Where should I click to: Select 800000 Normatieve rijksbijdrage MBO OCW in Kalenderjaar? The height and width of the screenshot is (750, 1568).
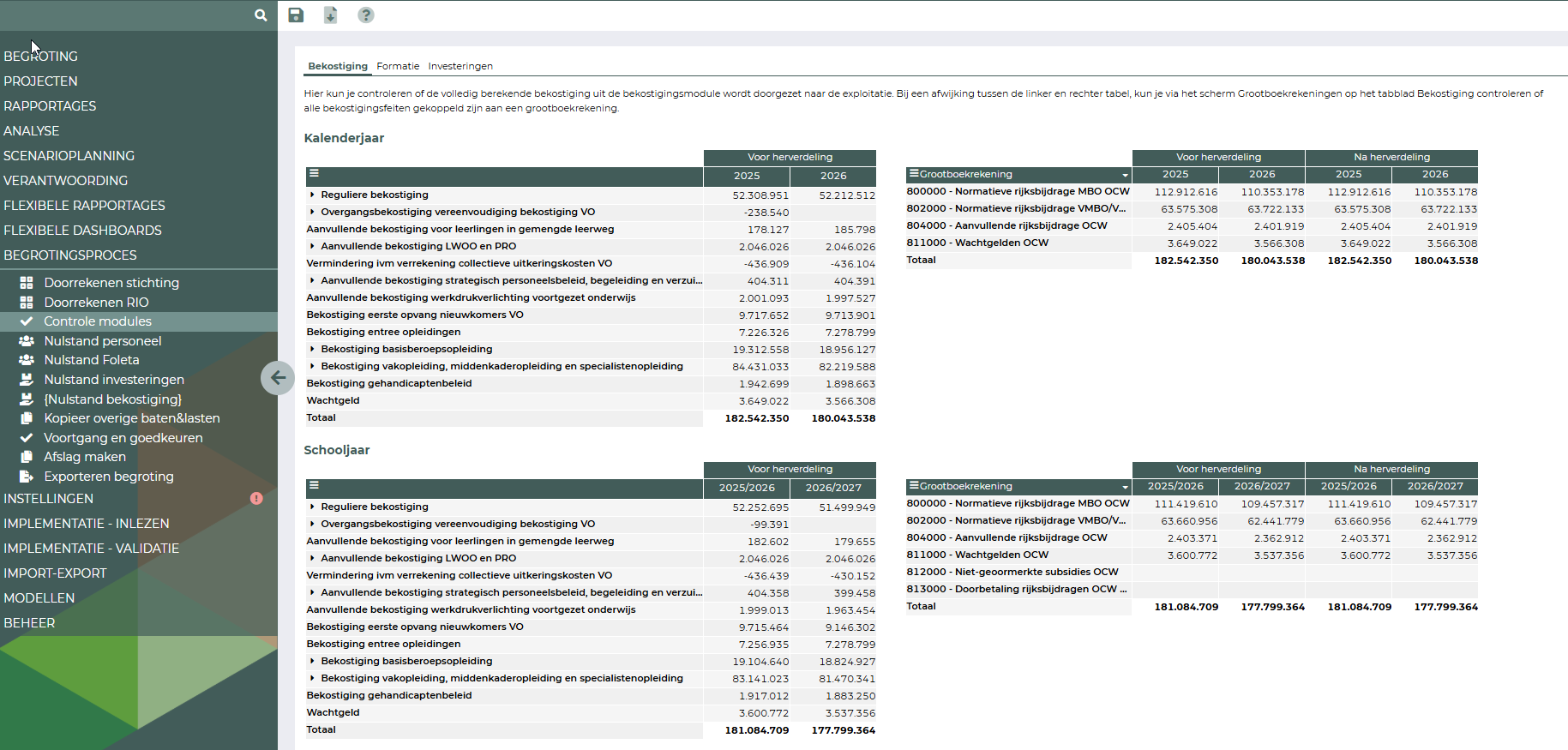coord(1018,192)
